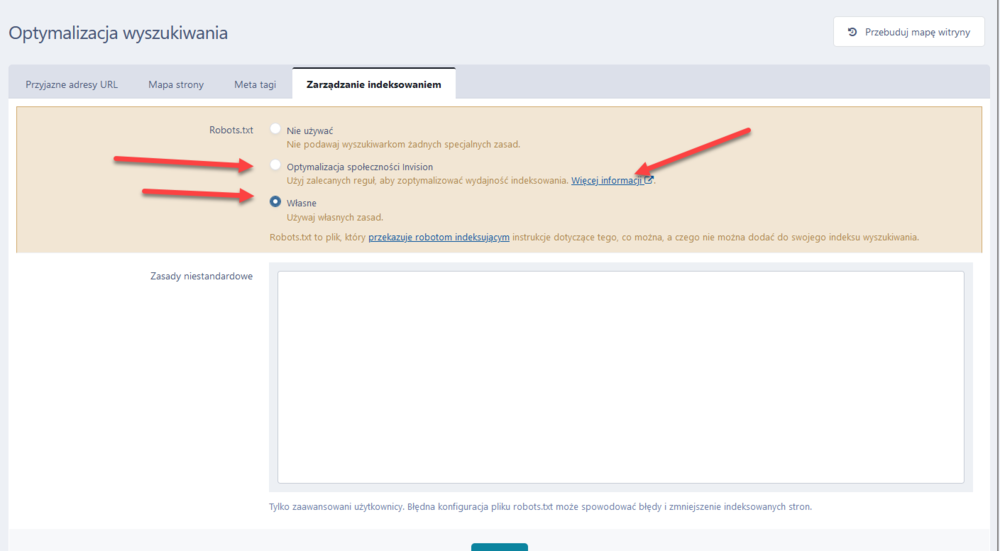
Task: Click the Robots.txt field label
Action: tap(230, 131)
